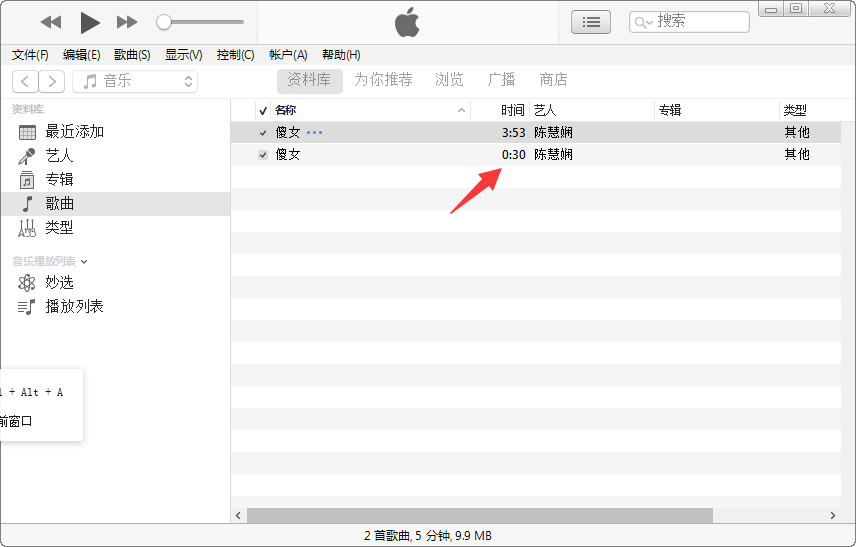Select Genres (类型) in the sidebar
The height and width of the screenshot is (547, 856).
coord(59,228)
